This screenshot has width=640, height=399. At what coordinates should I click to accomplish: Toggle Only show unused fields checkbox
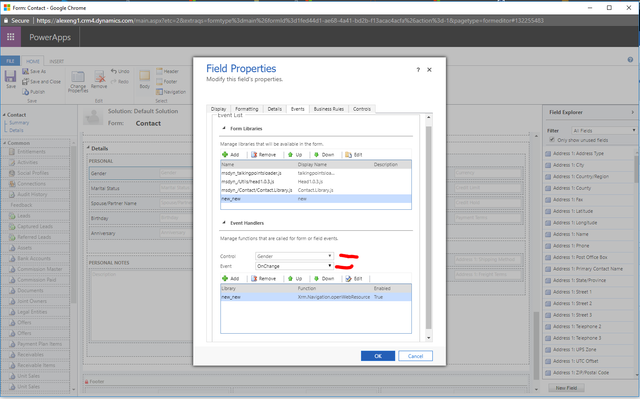pos(552,140)
